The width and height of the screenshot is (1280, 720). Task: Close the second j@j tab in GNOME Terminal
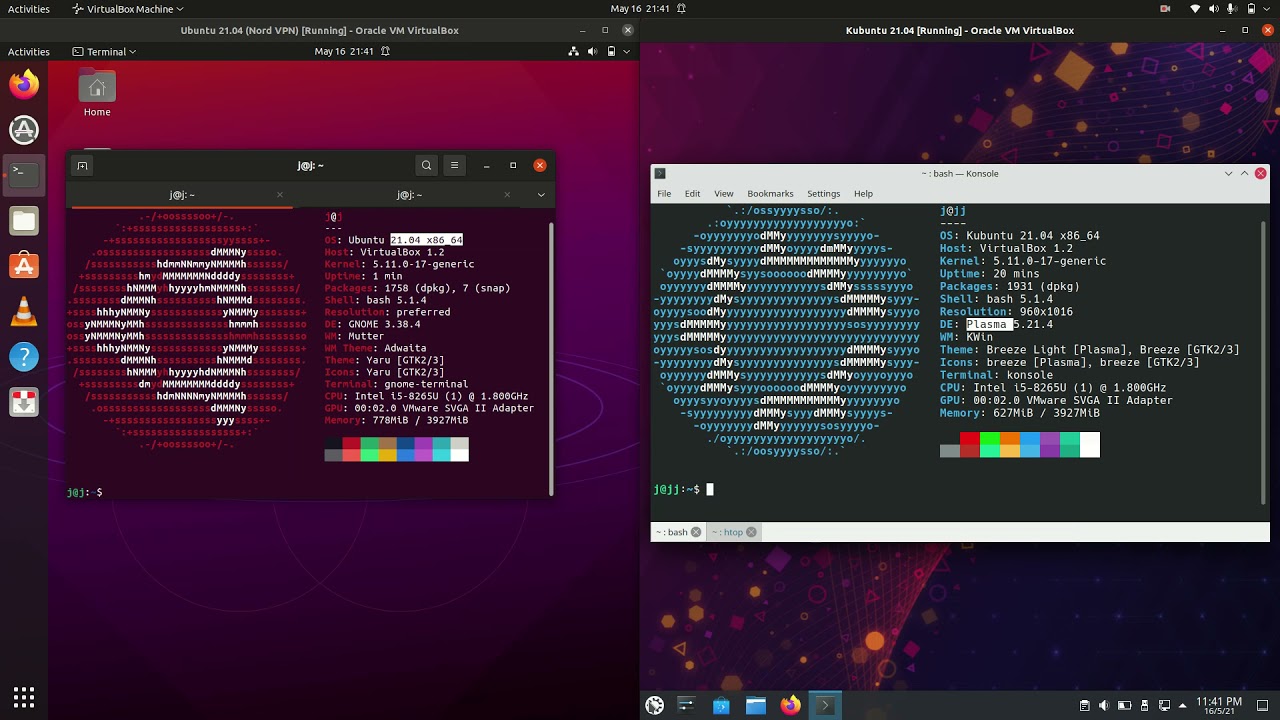pos(508,195)
